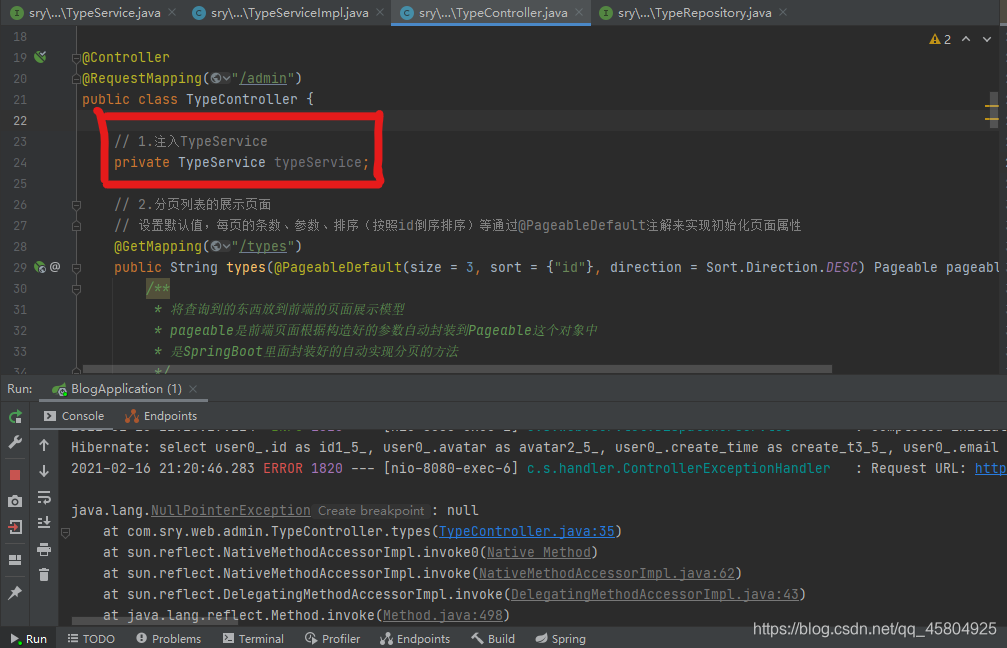Collapse the comment fold on line 26
The height and width of the screenshot is (648, 1007).
(x=76, y=205)
